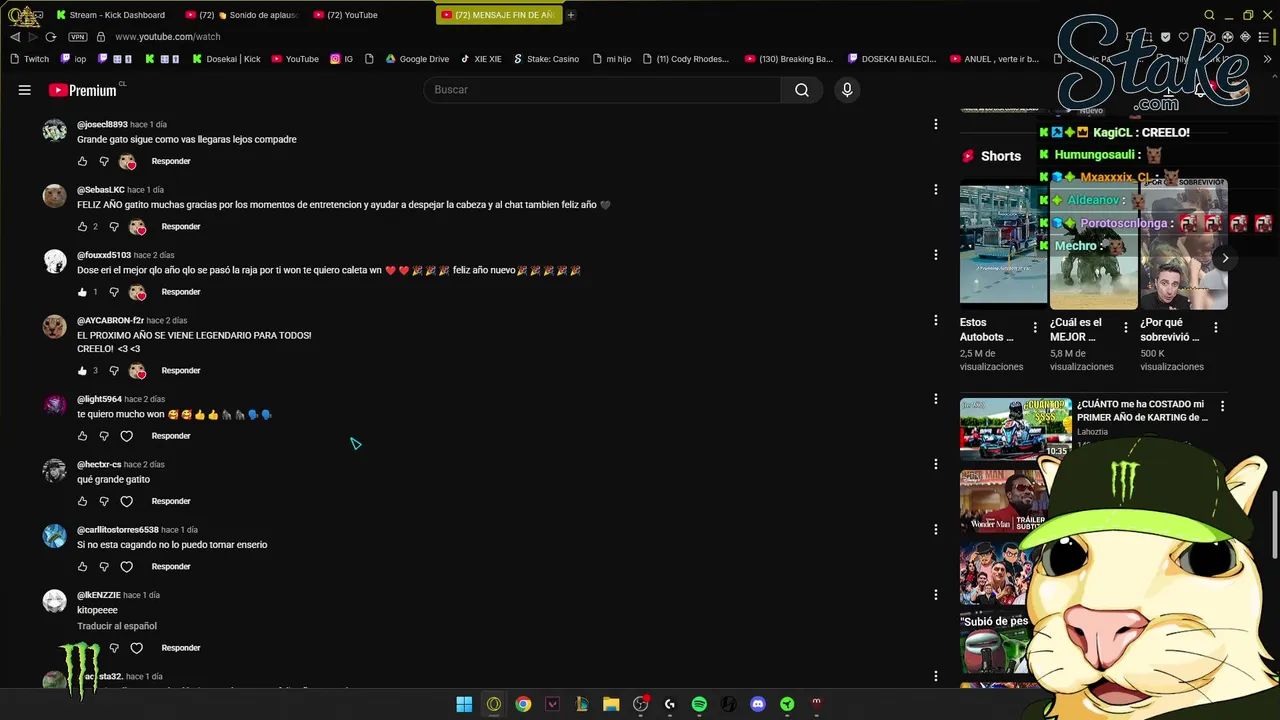Open options menu for @fouxxd5103 comment

tap(936, 255)
